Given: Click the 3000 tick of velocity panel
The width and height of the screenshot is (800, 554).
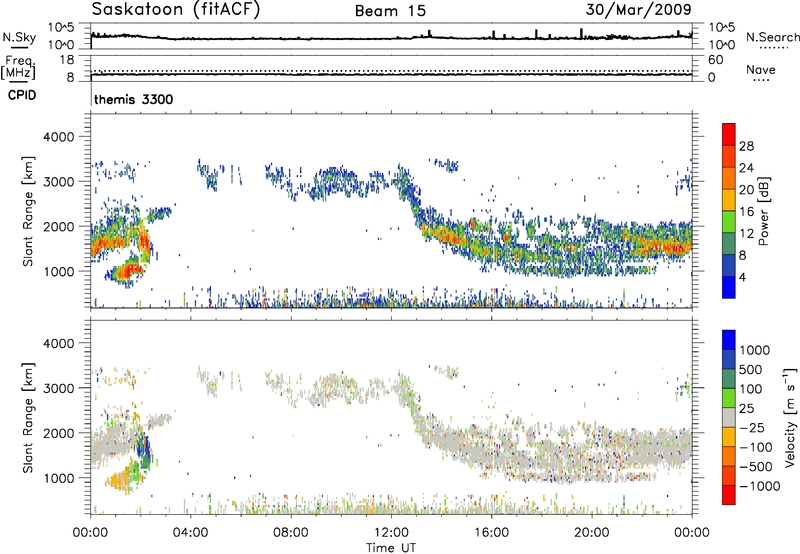Looking at the screenshot, I should tap(58, 388).
